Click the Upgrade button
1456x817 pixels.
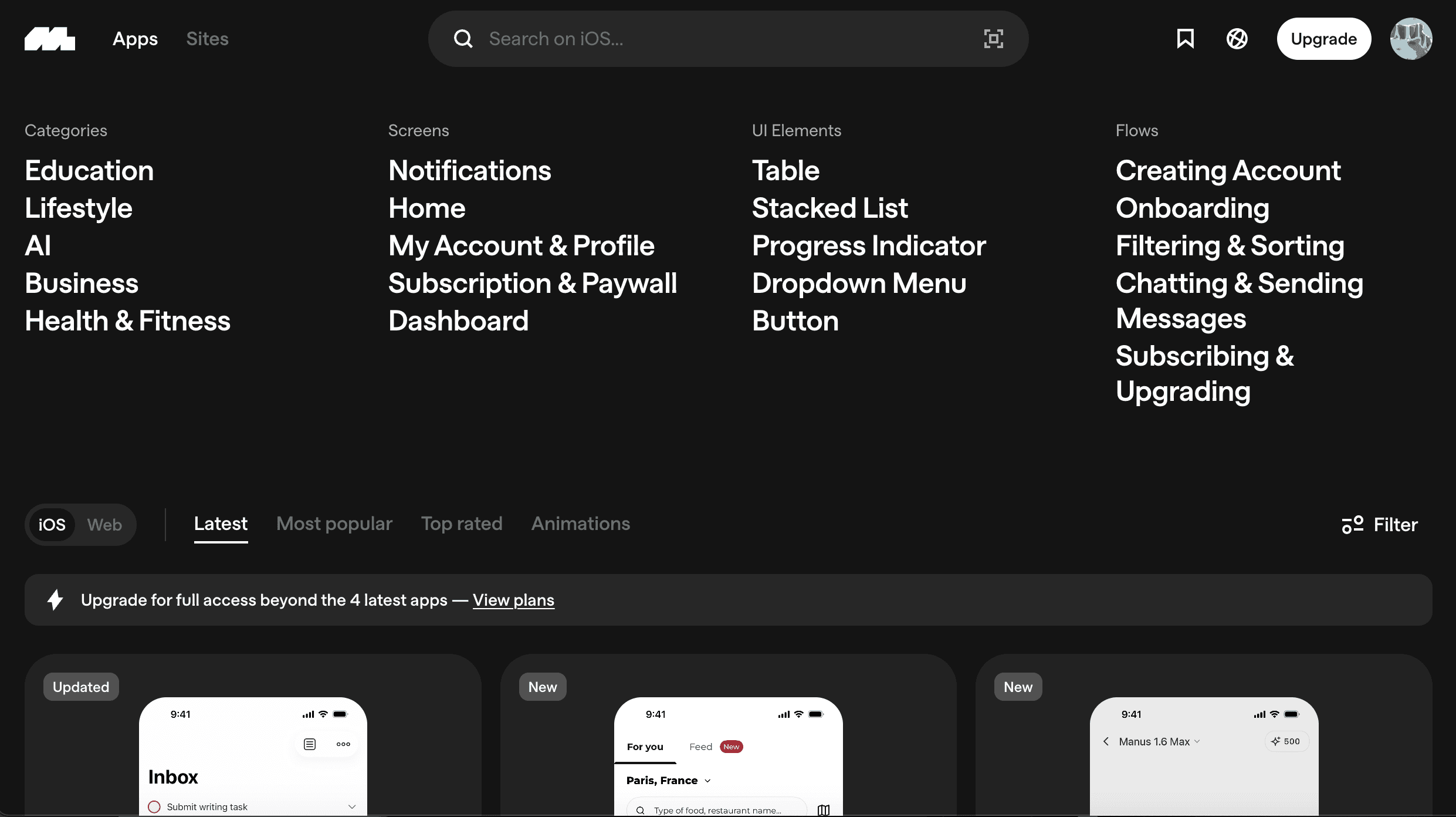[1323, 39]
